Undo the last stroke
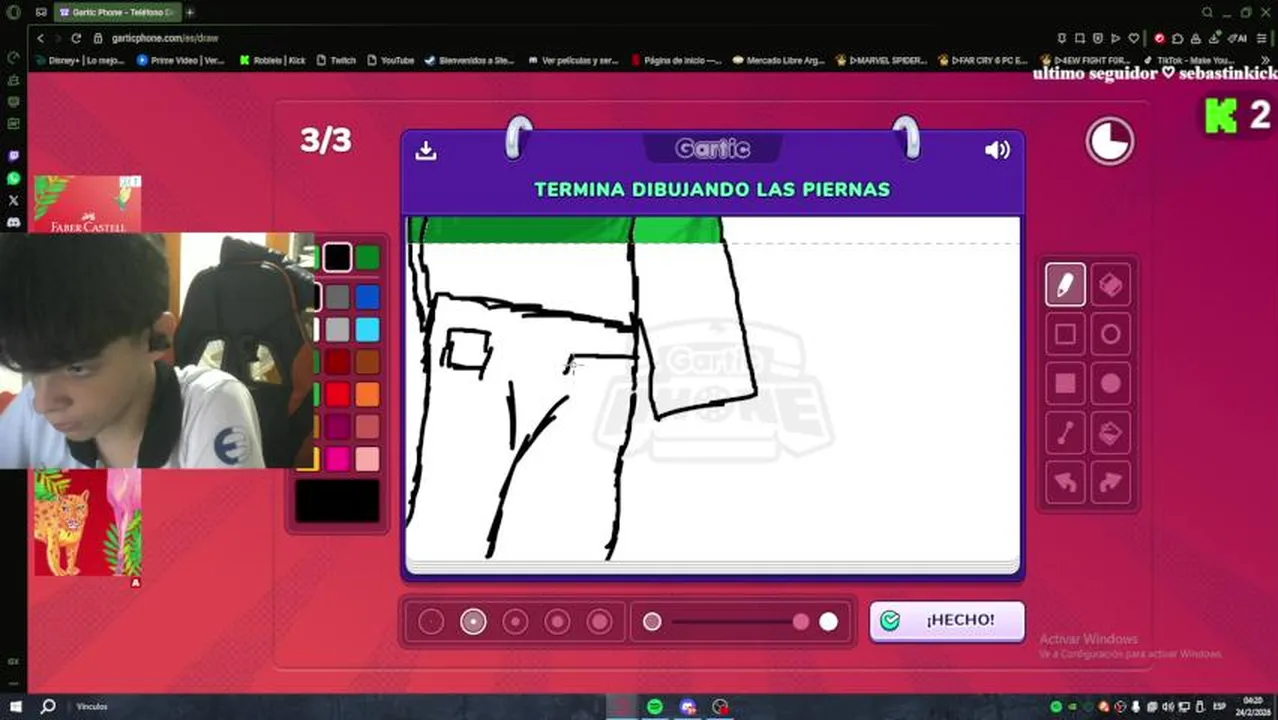This screenshot has width=1278, height=720. (1065, 483)
